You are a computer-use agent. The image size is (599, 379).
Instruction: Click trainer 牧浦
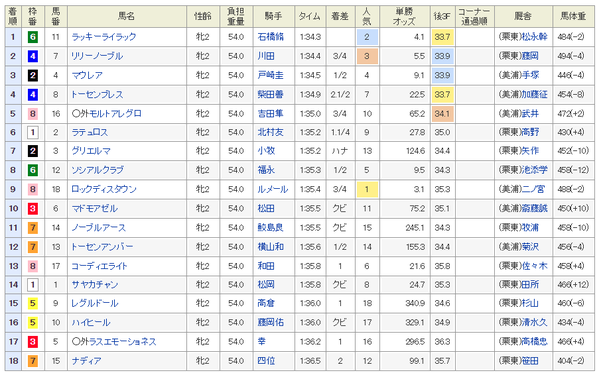pos(530,228)
